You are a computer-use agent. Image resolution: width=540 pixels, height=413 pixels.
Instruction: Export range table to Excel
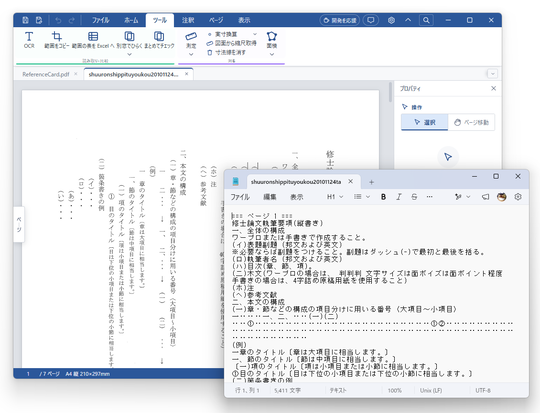tap(93, 39)
